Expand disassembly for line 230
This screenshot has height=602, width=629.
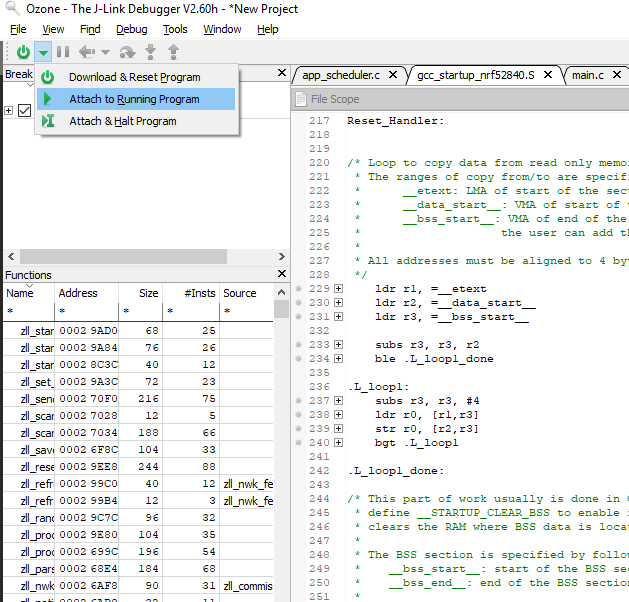tap(339, 302)
